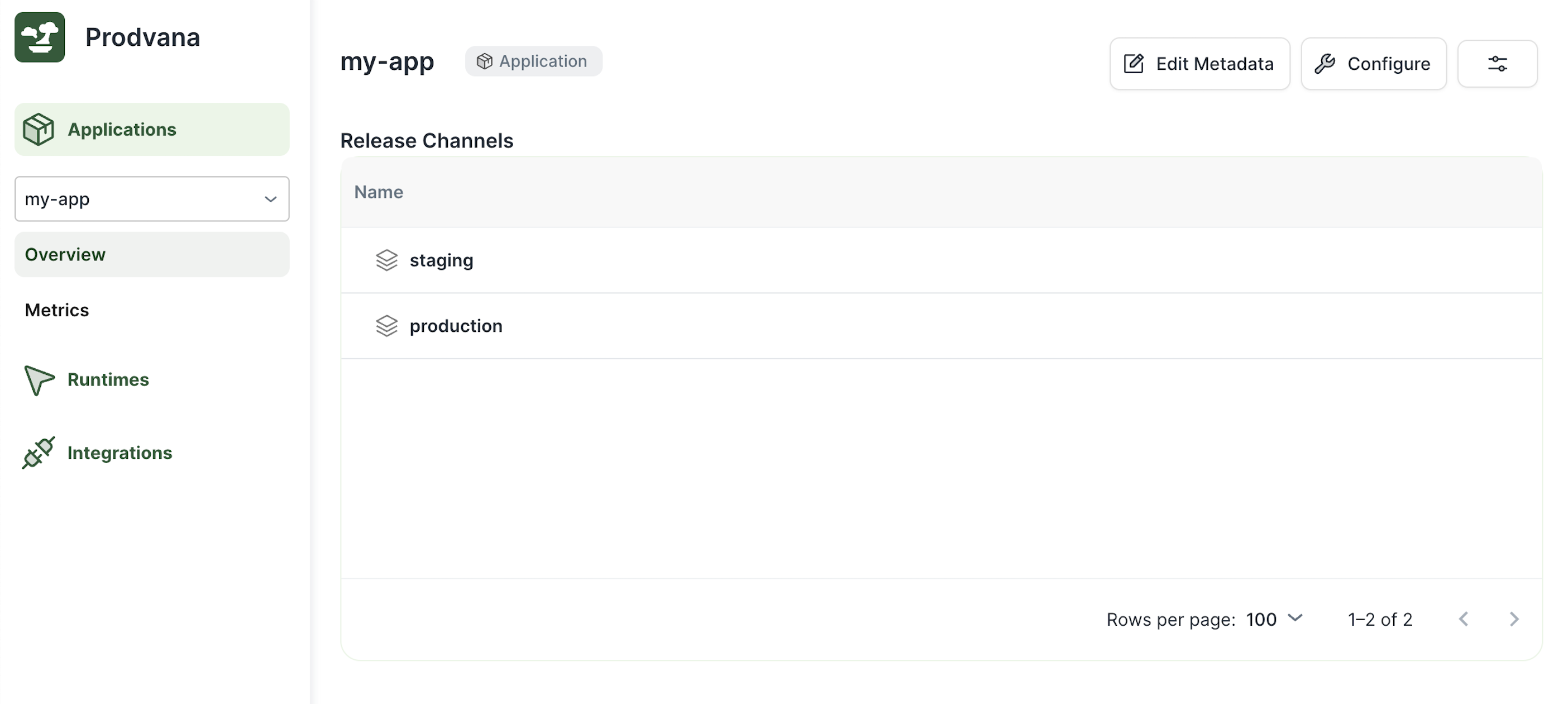Open the Runtimes section label
The image size is (1568, 704).
coord(108,380)
